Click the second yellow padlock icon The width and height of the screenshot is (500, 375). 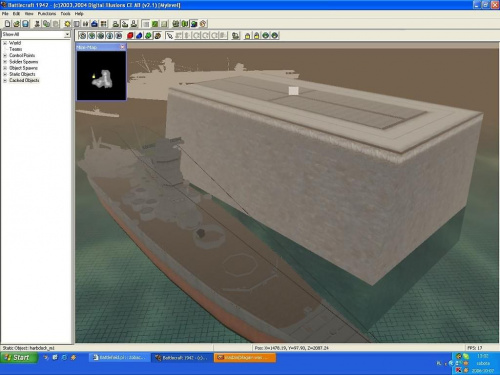coord(257,36)
